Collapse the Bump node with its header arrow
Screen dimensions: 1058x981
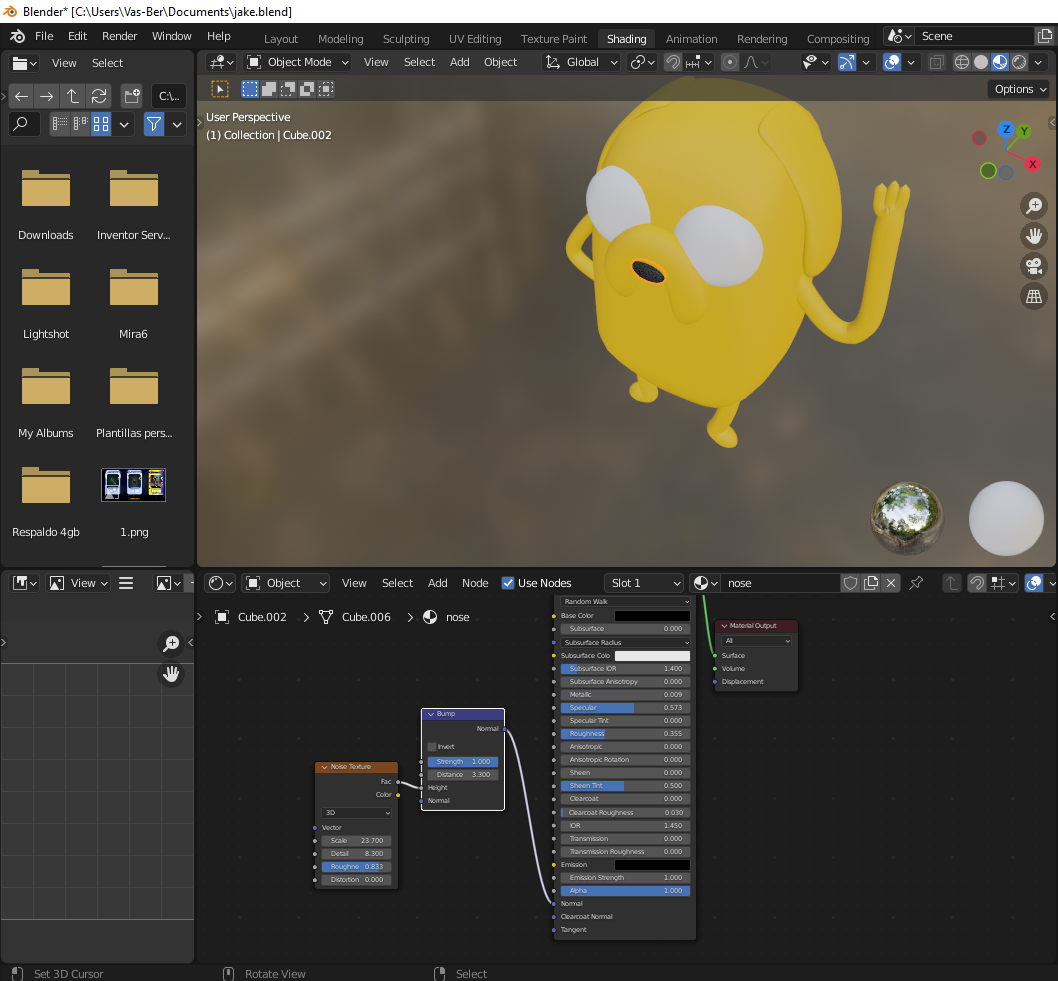click(430, 714)
